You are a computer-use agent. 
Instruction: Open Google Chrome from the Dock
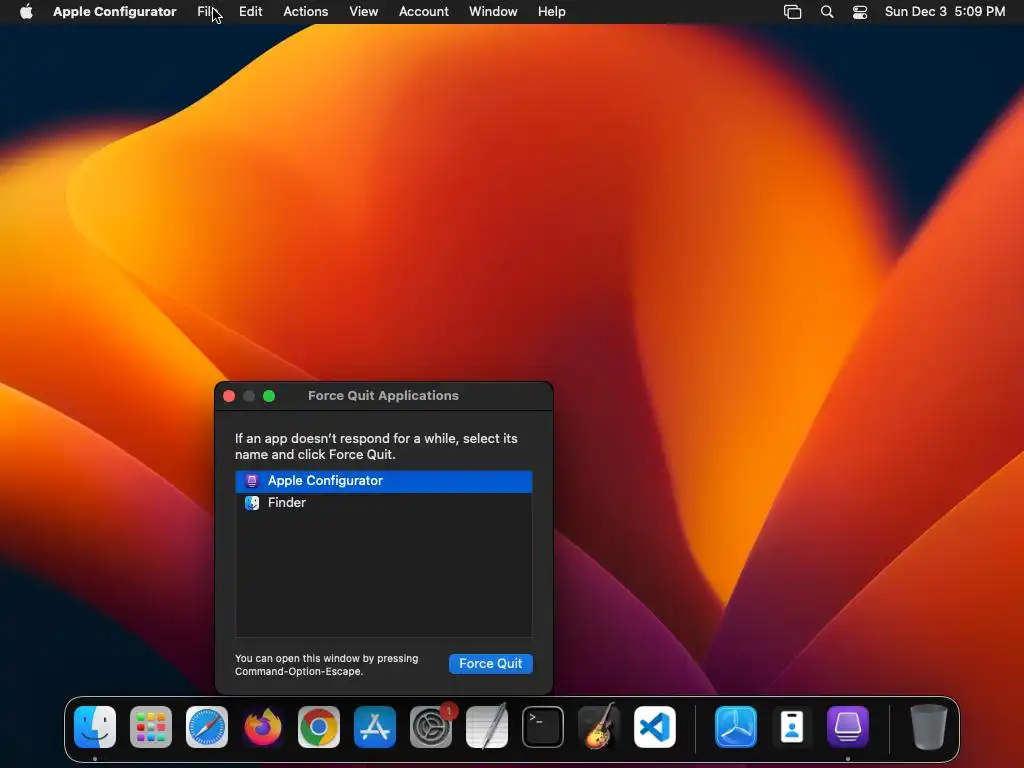coord(319,727)
